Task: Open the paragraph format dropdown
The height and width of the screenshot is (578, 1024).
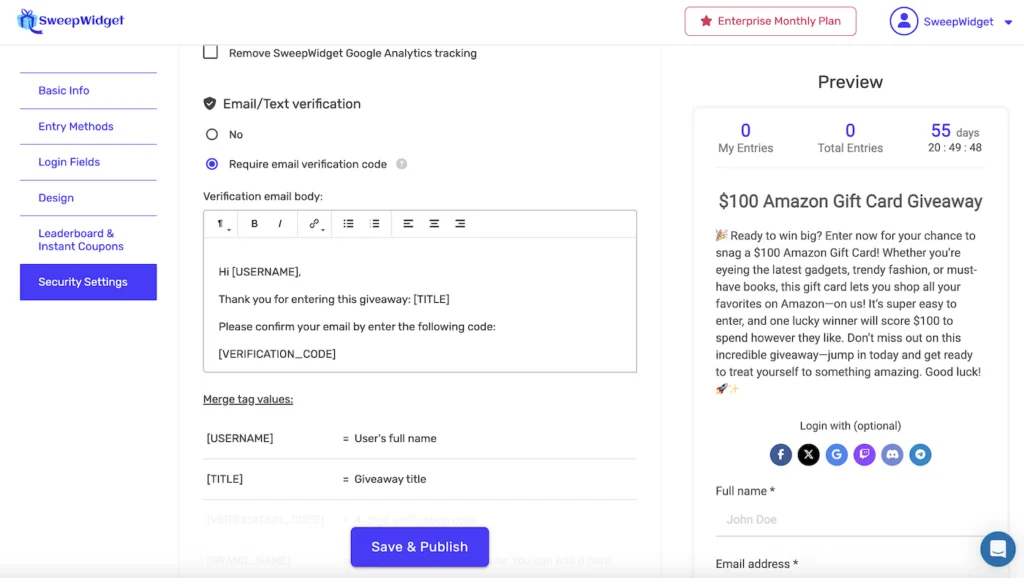Action: [x=223, y=224]
